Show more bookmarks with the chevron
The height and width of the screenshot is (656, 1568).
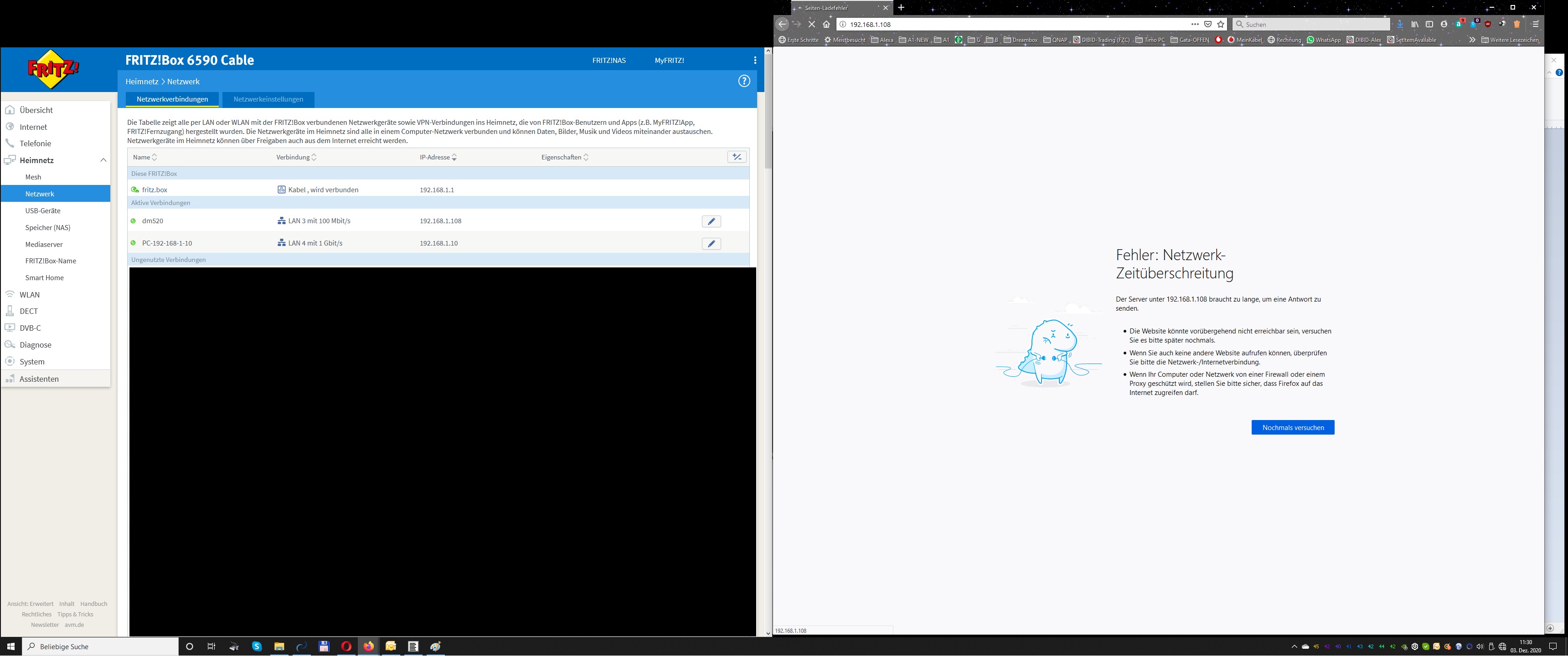(x=1472, y=40)
